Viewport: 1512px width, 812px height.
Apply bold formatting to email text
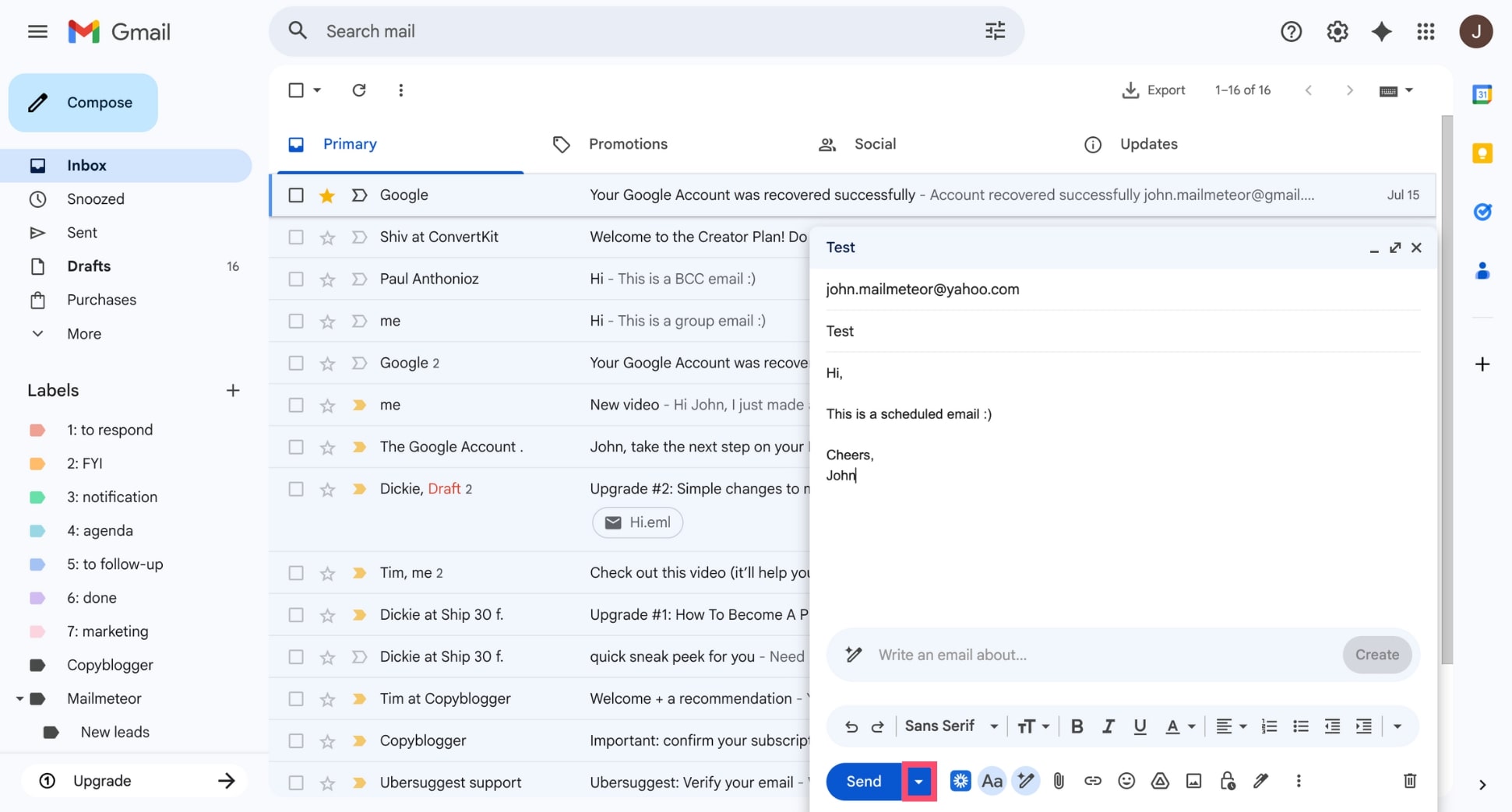click(1077, 726)
